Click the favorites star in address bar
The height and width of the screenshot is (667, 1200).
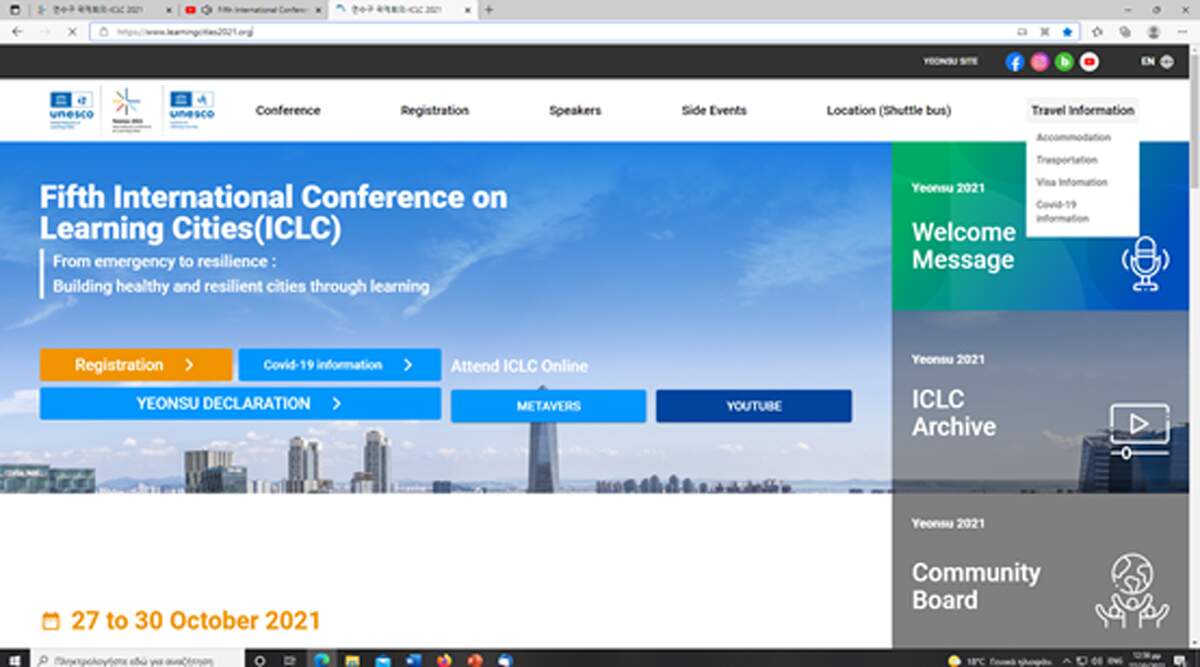(x=1067, y=32)
